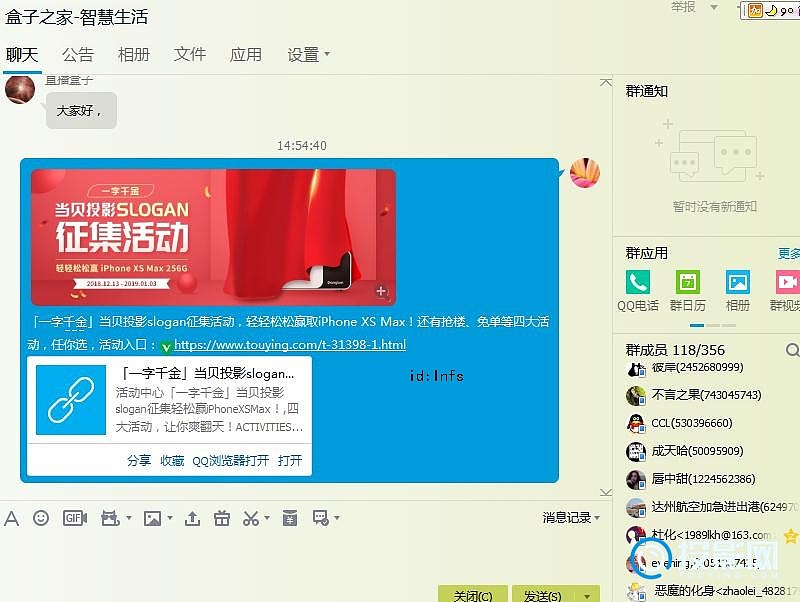Viewport: 800px width, 602px height.
Task: Open the font style tool
Action: (11, 518)
